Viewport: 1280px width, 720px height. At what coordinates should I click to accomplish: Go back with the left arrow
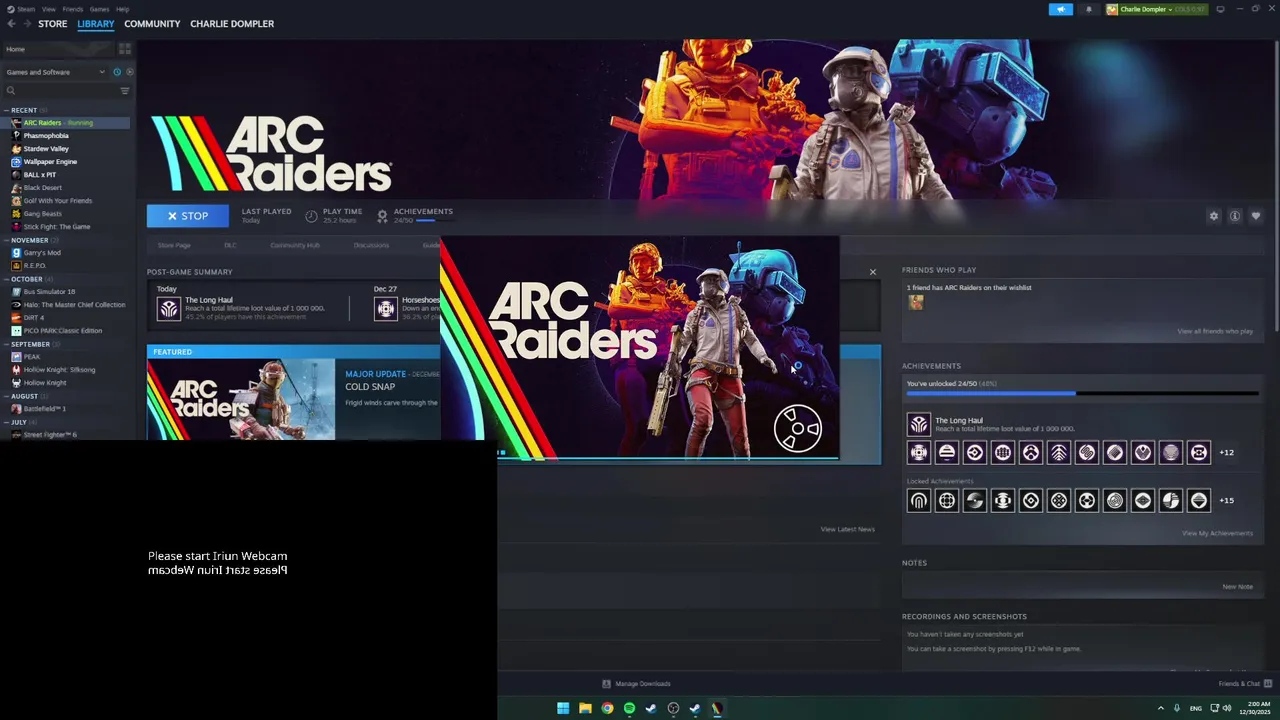coord(10,24)
